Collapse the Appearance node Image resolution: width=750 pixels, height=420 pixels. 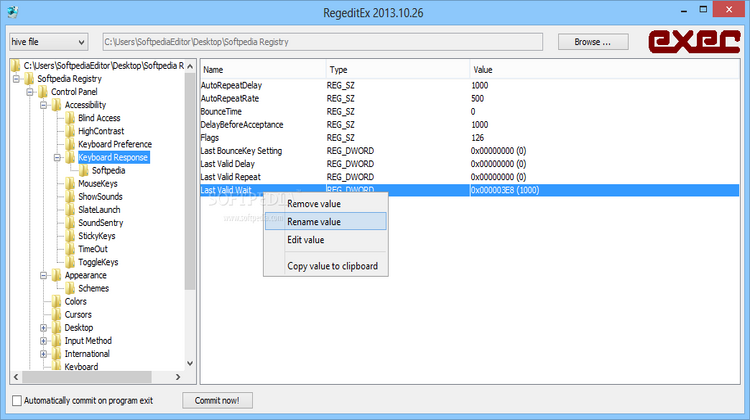tap(44, 276)
